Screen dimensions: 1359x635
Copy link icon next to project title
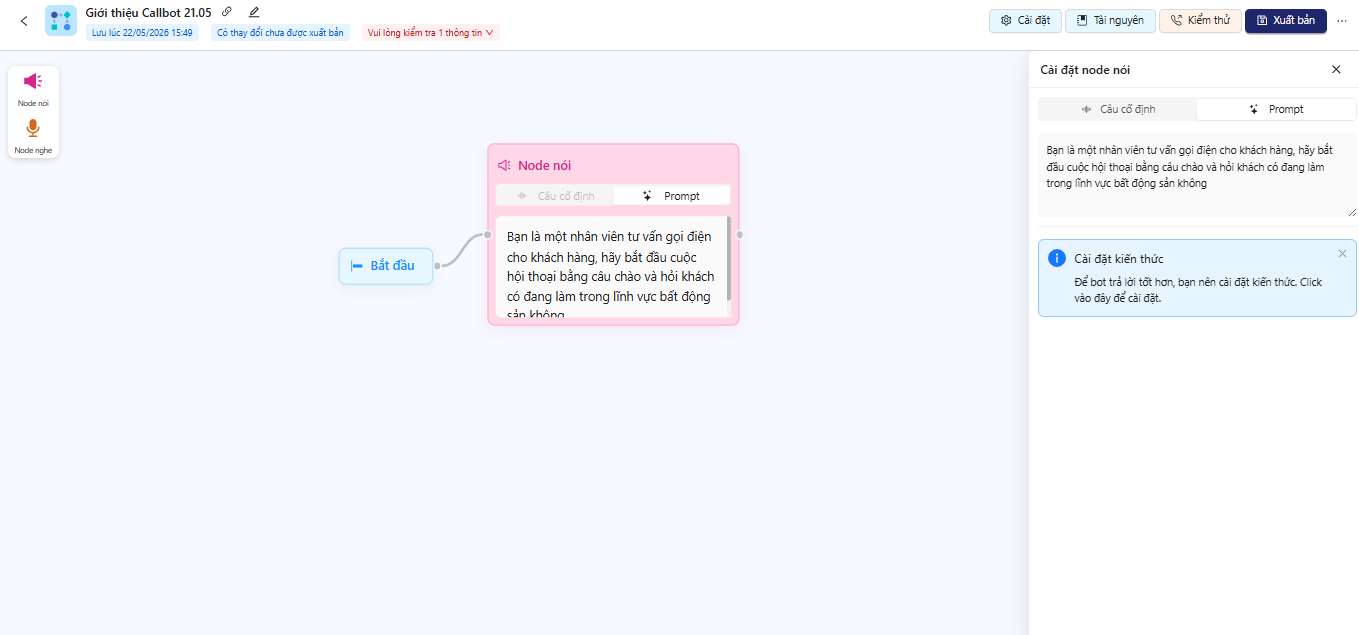[x=227, y=12]
